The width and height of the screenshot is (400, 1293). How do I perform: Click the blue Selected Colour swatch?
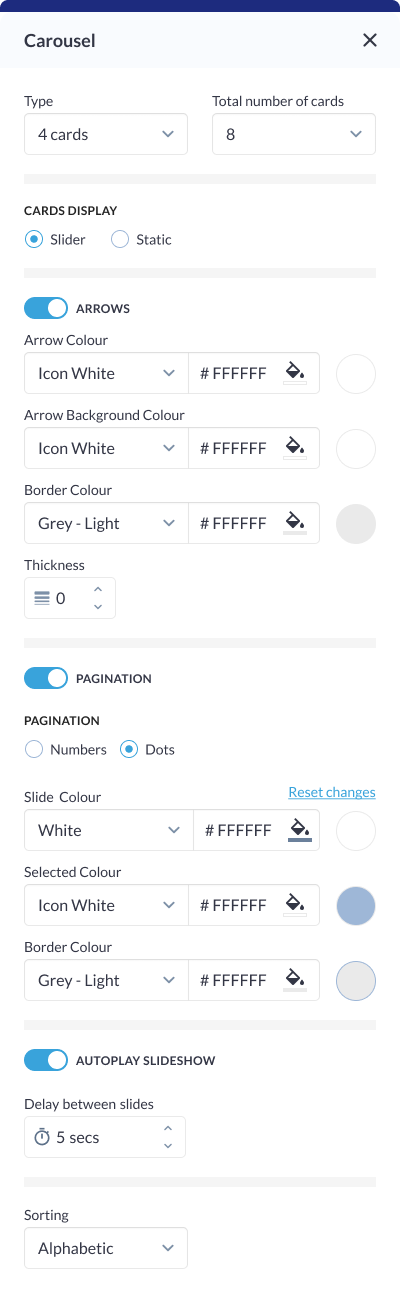(x=357, y=905)
